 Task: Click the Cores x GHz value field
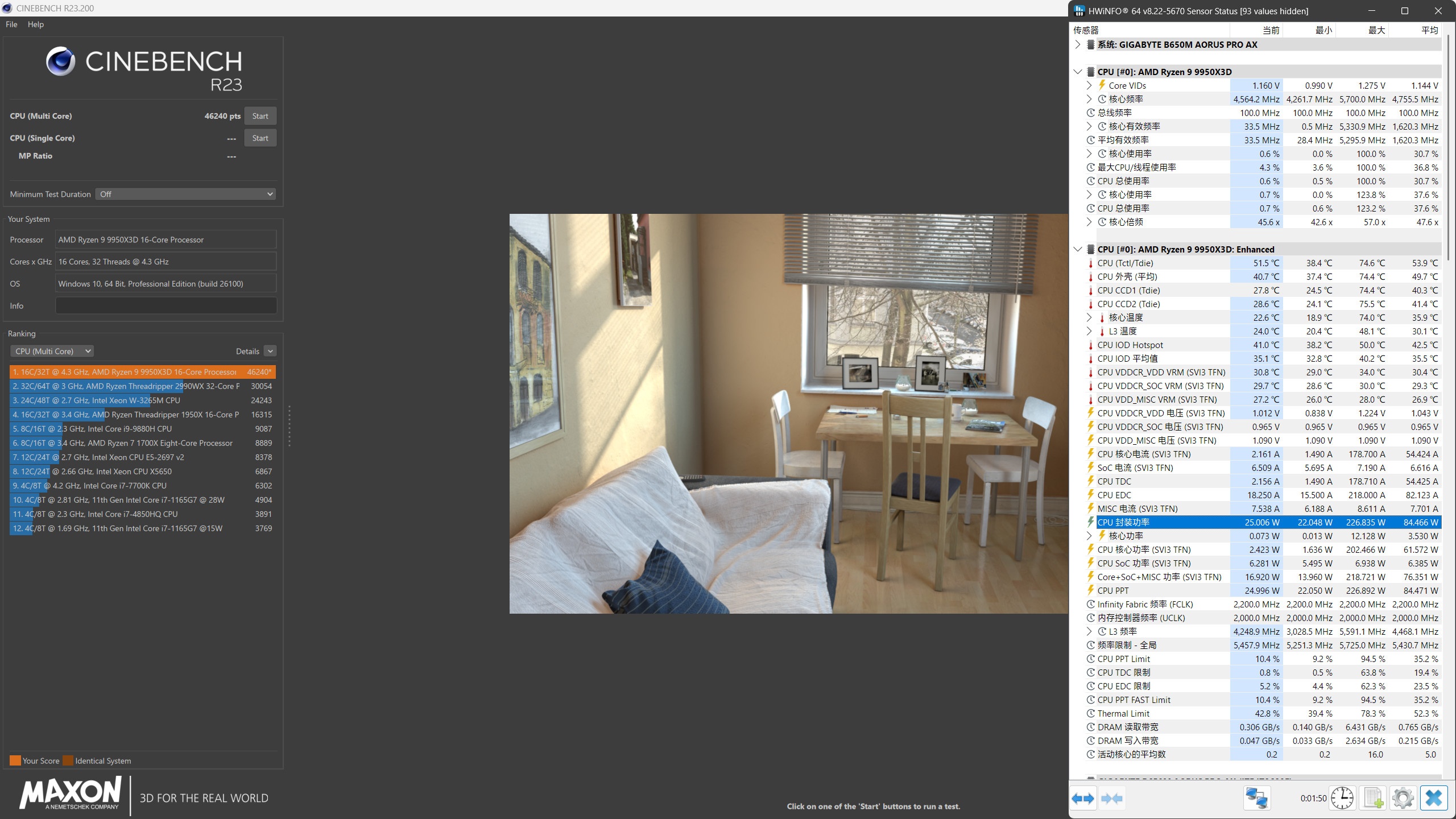click(166, 262)
